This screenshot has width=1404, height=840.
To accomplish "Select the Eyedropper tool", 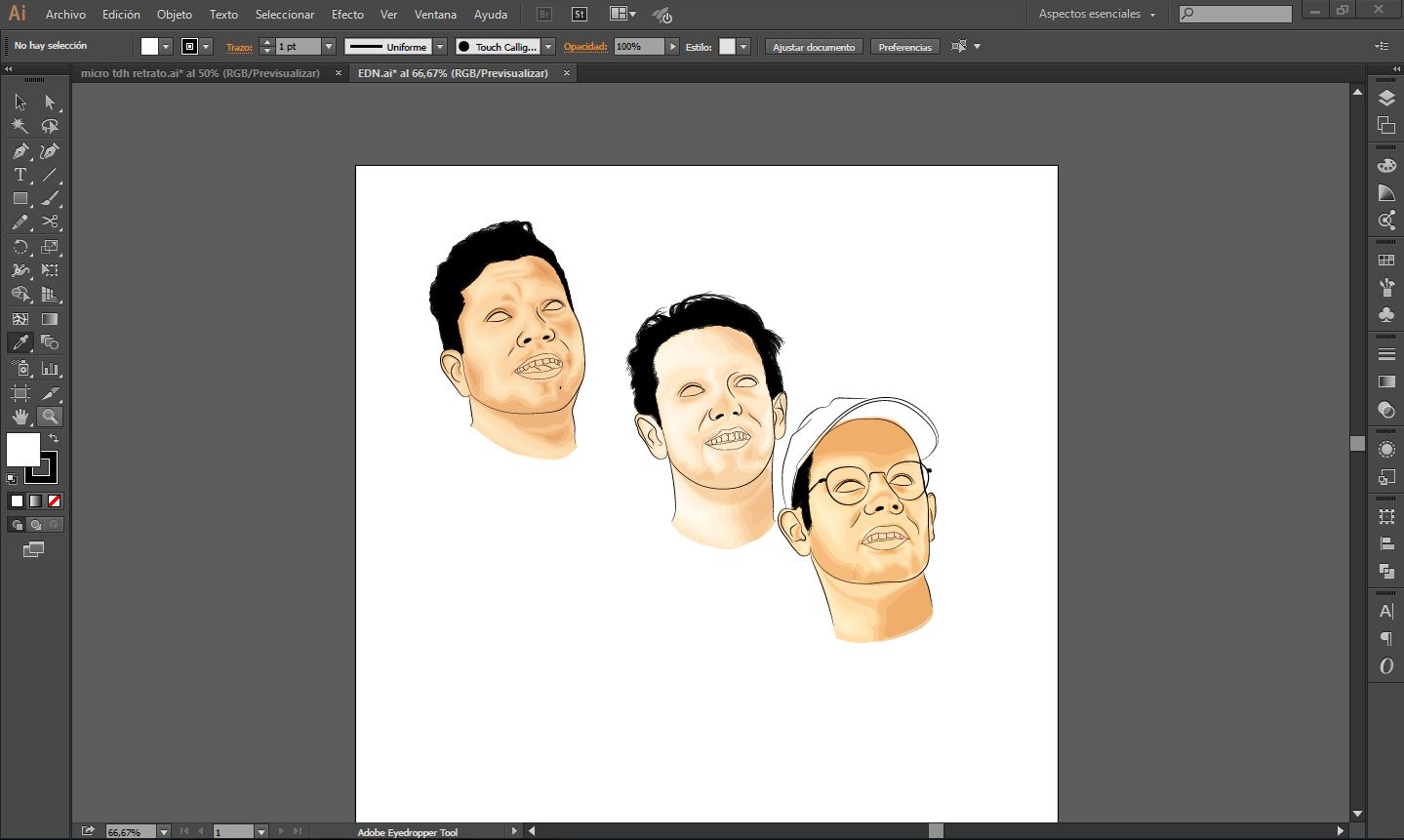I will (x=20, y=342).
